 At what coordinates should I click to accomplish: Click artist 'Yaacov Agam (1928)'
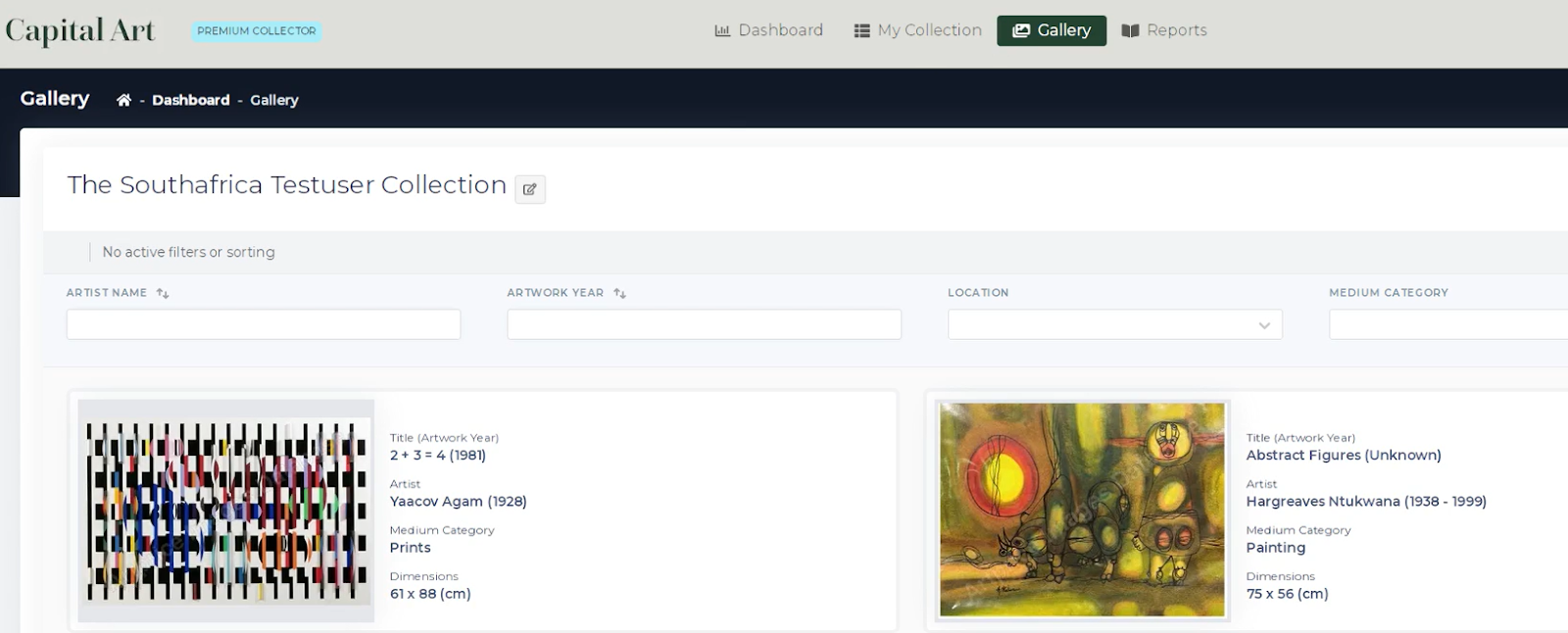(459, 502)
